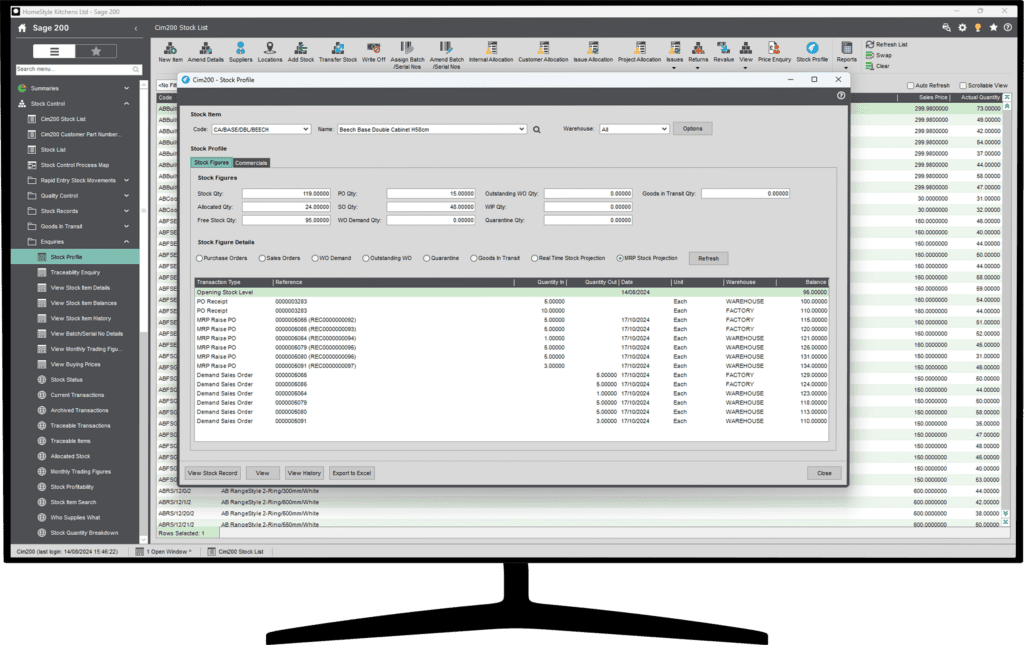Open Project Allocation tool
Screen dimensions: 1024x645
tap(639, 52)
